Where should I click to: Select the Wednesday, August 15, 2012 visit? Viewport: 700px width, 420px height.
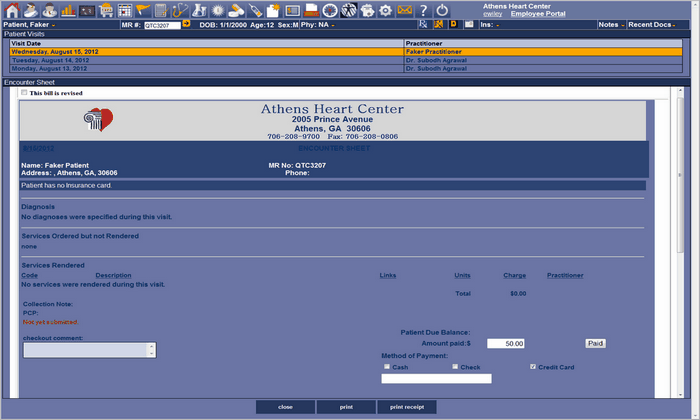coord(346,52)
